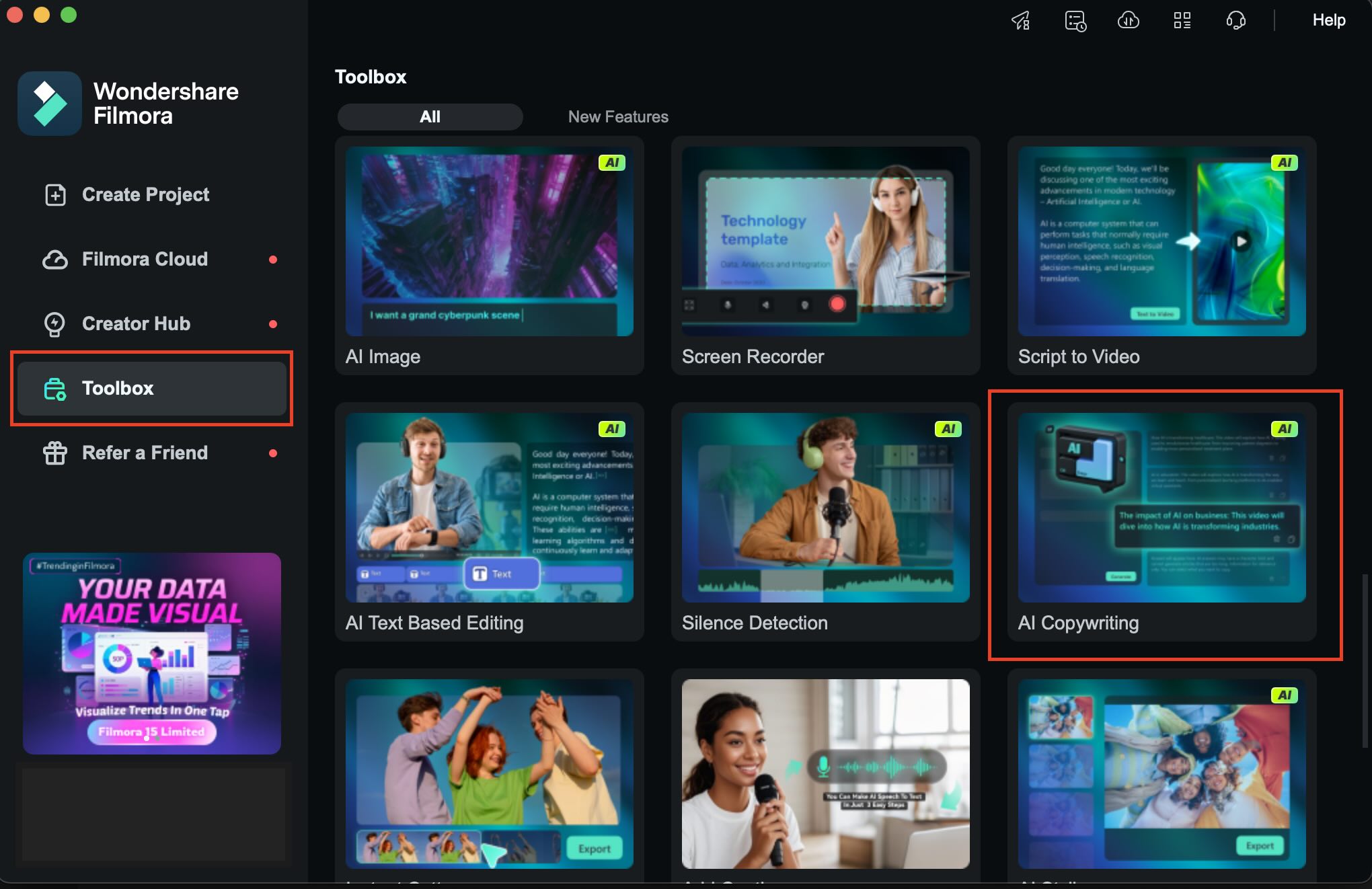Open the Help link
1372x889 pixels.
click(1328, 20)
